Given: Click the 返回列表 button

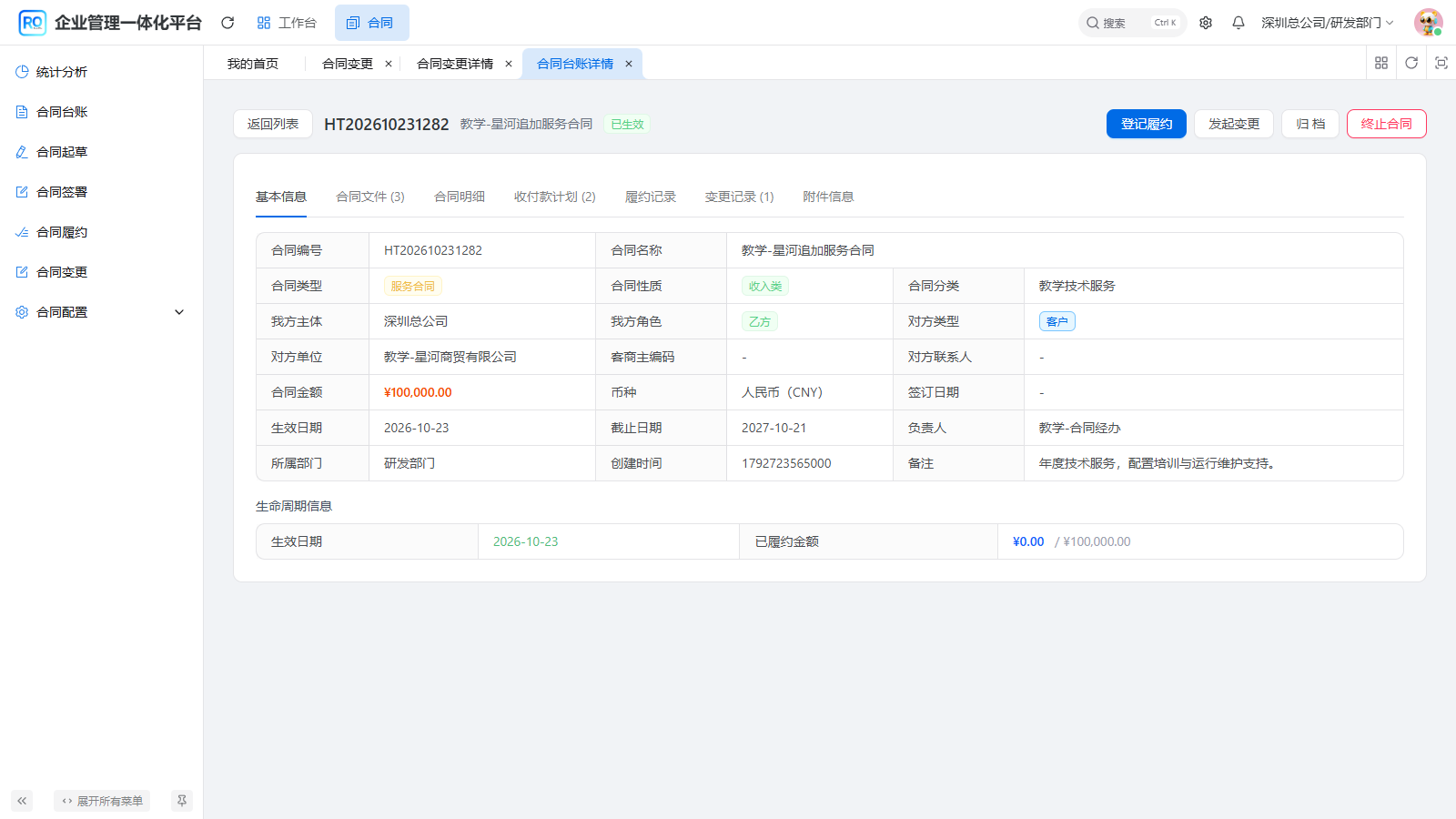Looking at the screenshot, I should [x=273, y=124].
